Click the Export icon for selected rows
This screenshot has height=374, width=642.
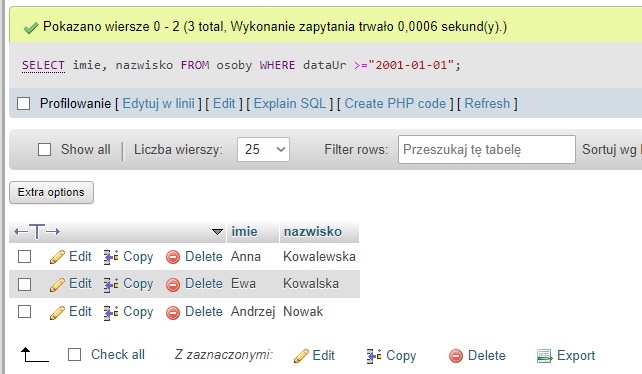(544, 356)
